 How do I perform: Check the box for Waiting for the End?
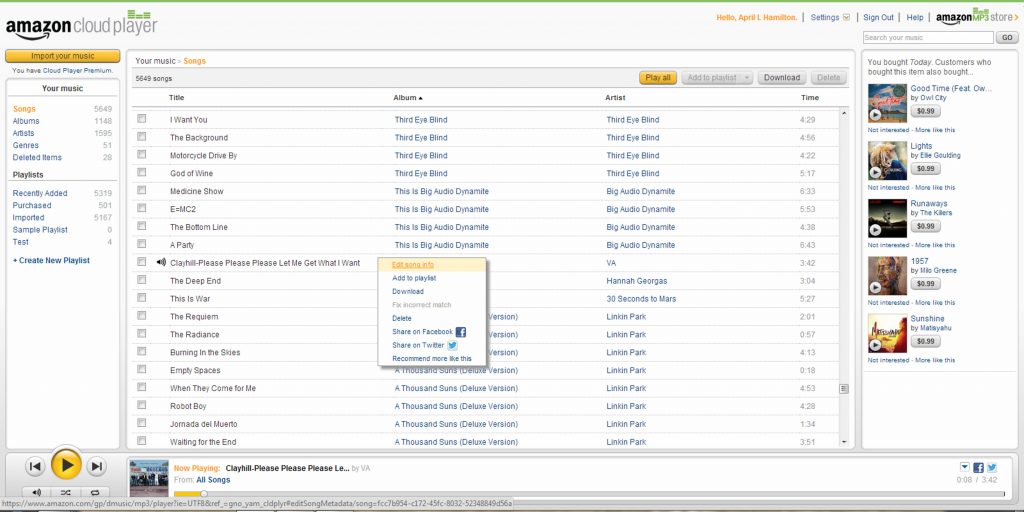click(142, 441)
